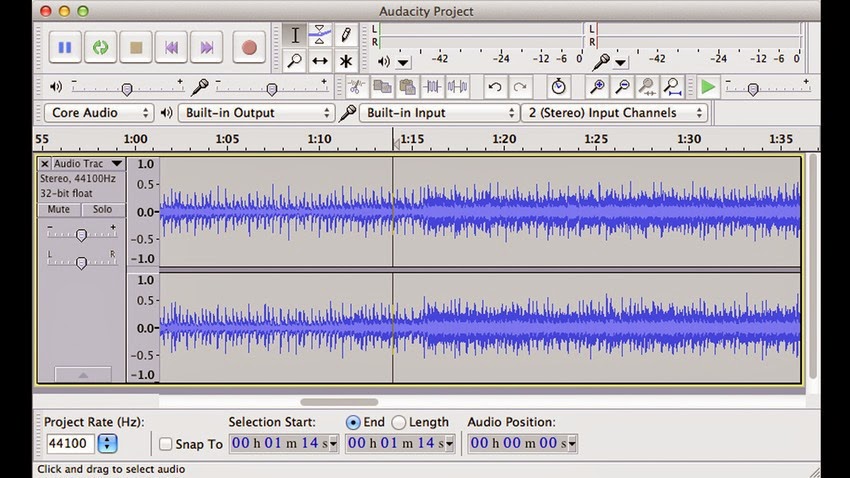Click green Play-at-Speed button
Screen dimensions: 850x478
pyautogui.click(x=707, y=87)
